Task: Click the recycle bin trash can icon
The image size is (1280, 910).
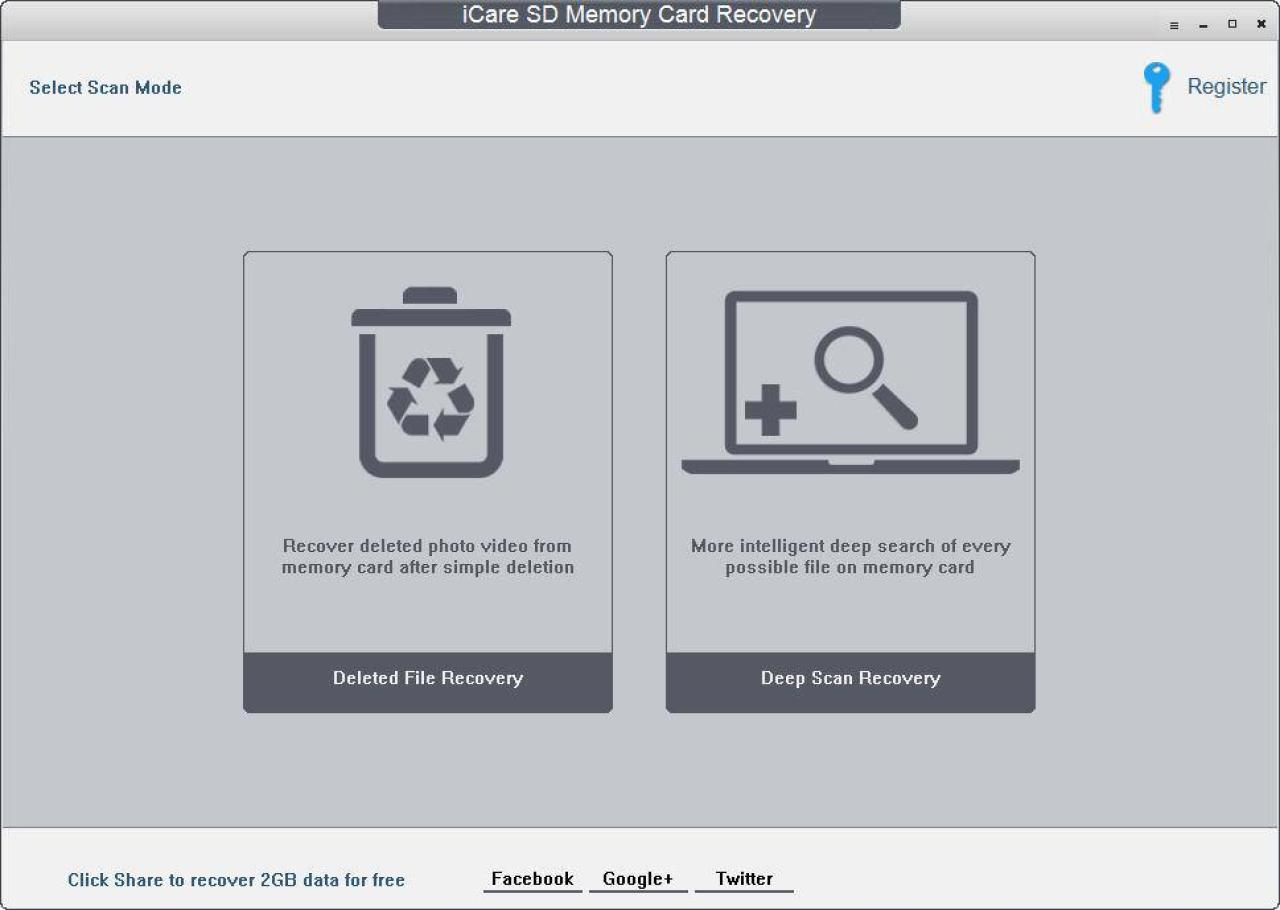Action: tap(430, 383)
